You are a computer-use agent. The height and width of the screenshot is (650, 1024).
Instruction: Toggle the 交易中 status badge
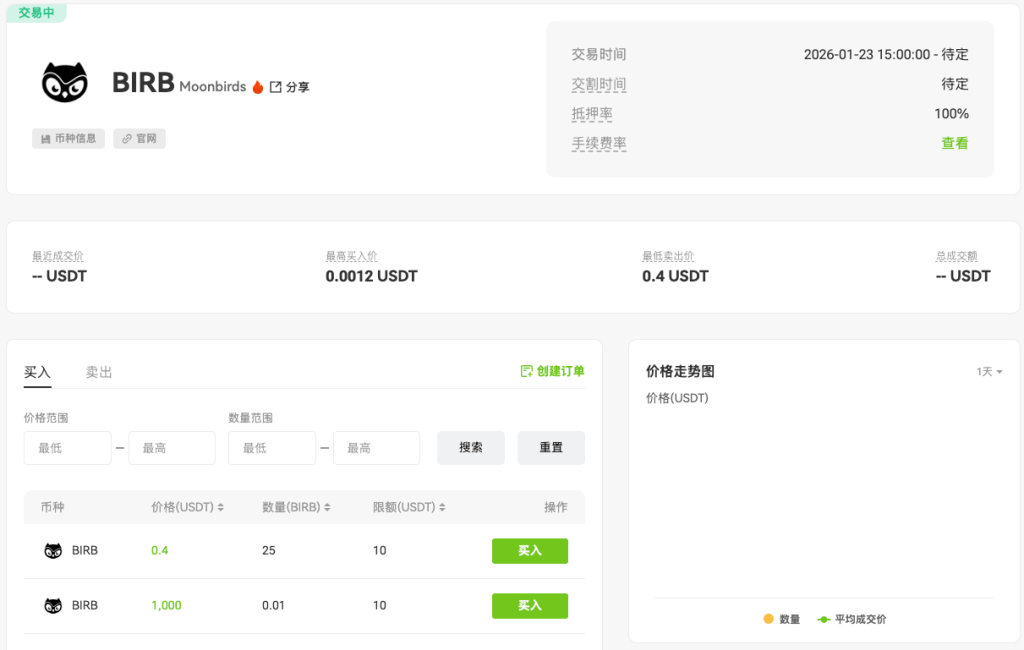pyautogui.click(x=36, y=13)
